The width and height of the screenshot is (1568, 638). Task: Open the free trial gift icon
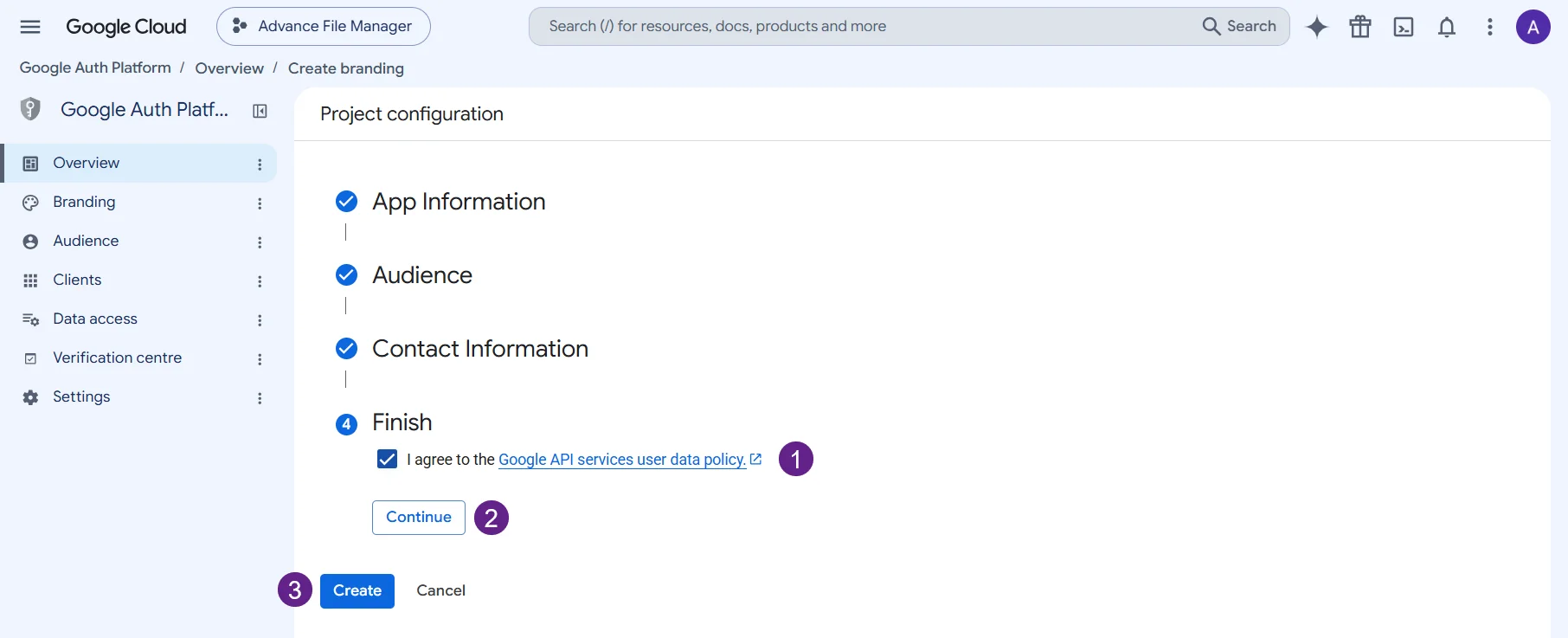point(1360,27)
